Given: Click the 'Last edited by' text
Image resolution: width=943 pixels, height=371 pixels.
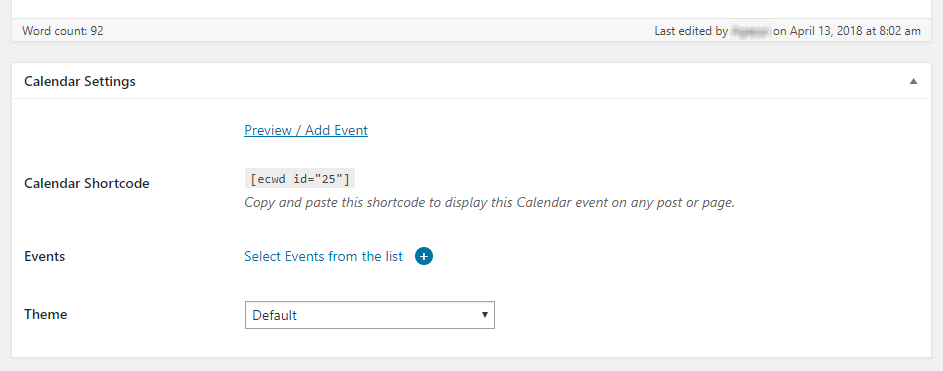Looking at the screenshot, I should [x=692, y=31].
